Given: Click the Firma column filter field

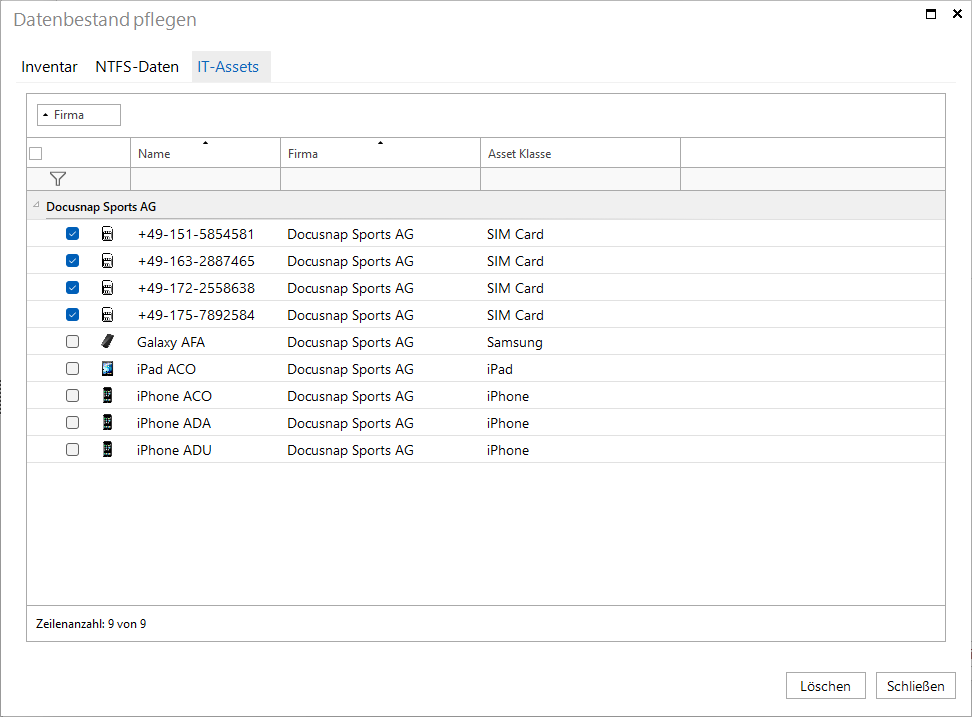Looking at the screenshot, I should 380,179.
